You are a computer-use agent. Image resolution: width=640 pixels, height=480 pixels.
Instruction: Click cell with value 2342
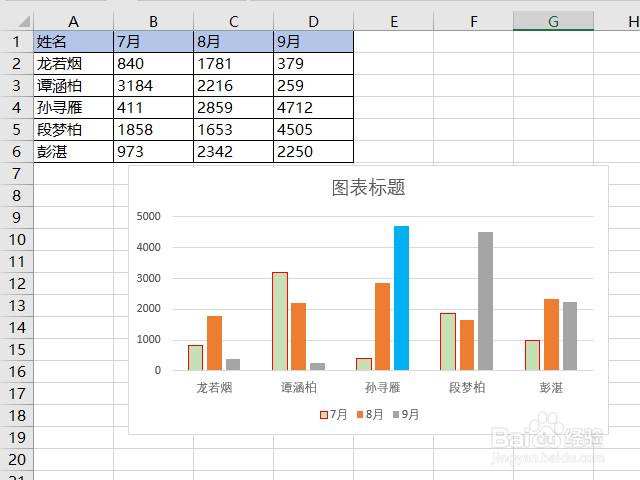[233, 152]
